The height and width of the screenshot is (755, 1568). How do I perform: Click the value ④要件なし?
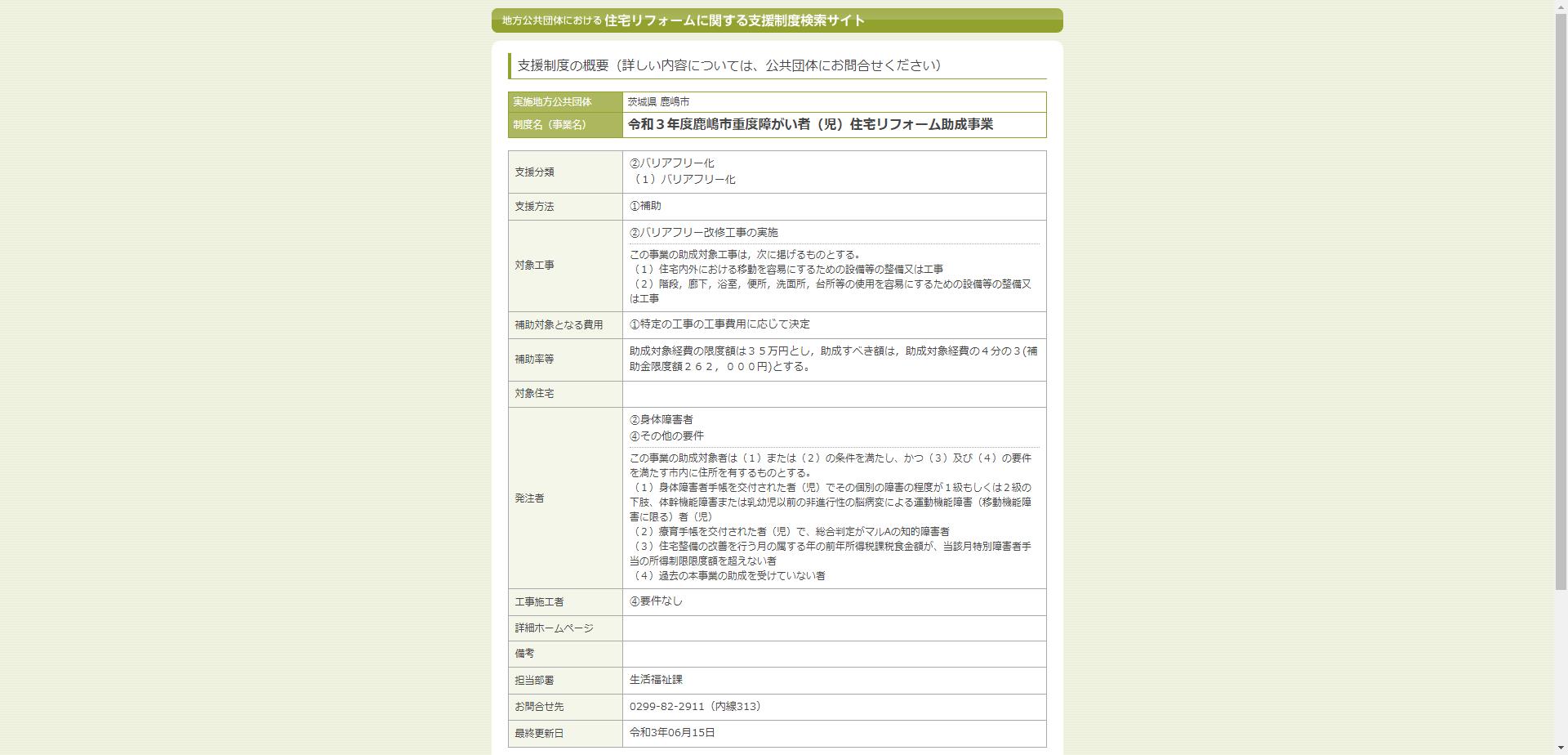tap(656, 601)
